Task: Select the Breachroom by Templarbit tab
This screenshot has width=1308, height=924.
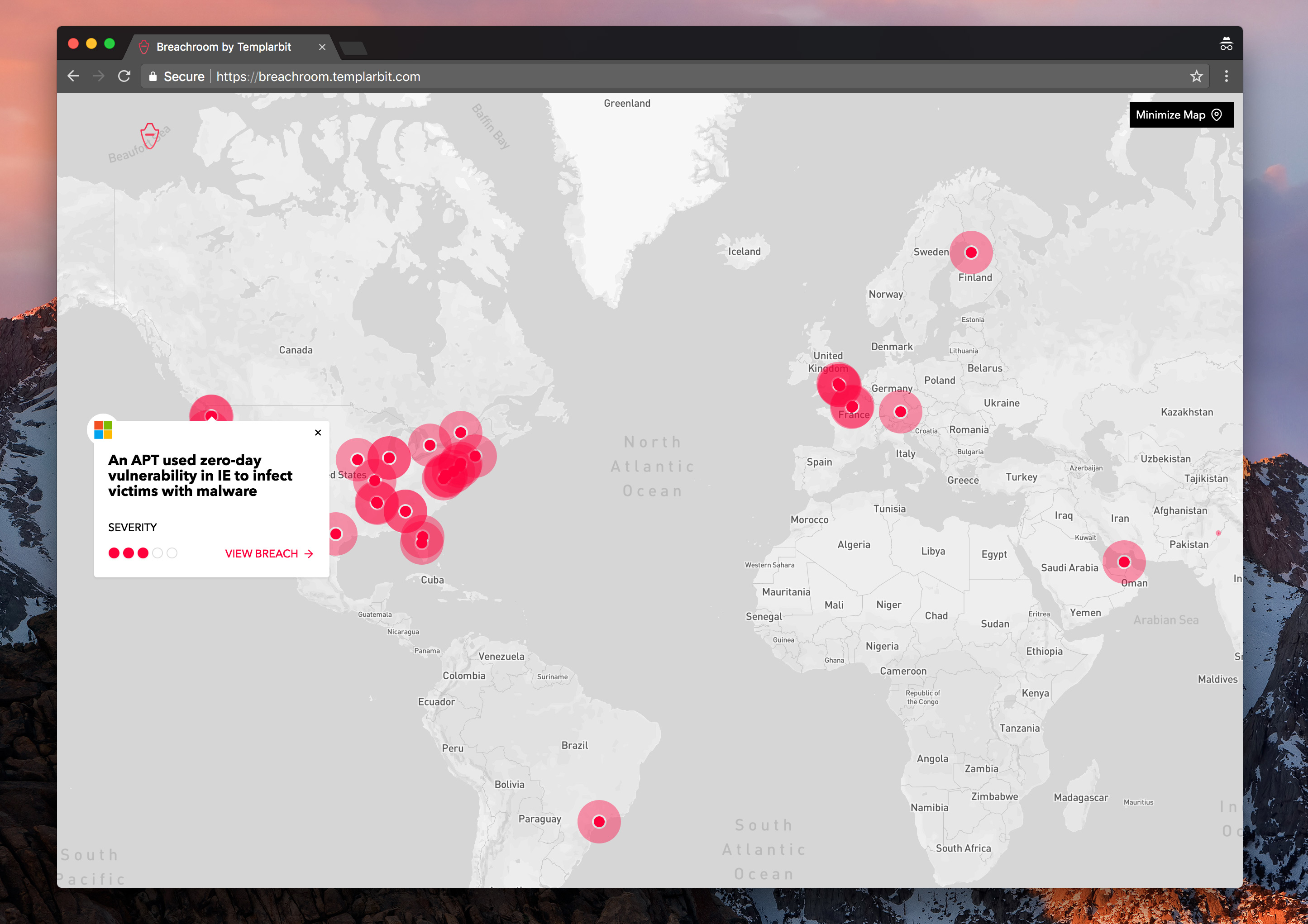Action: pyautogui.click(x=223, y=47)
